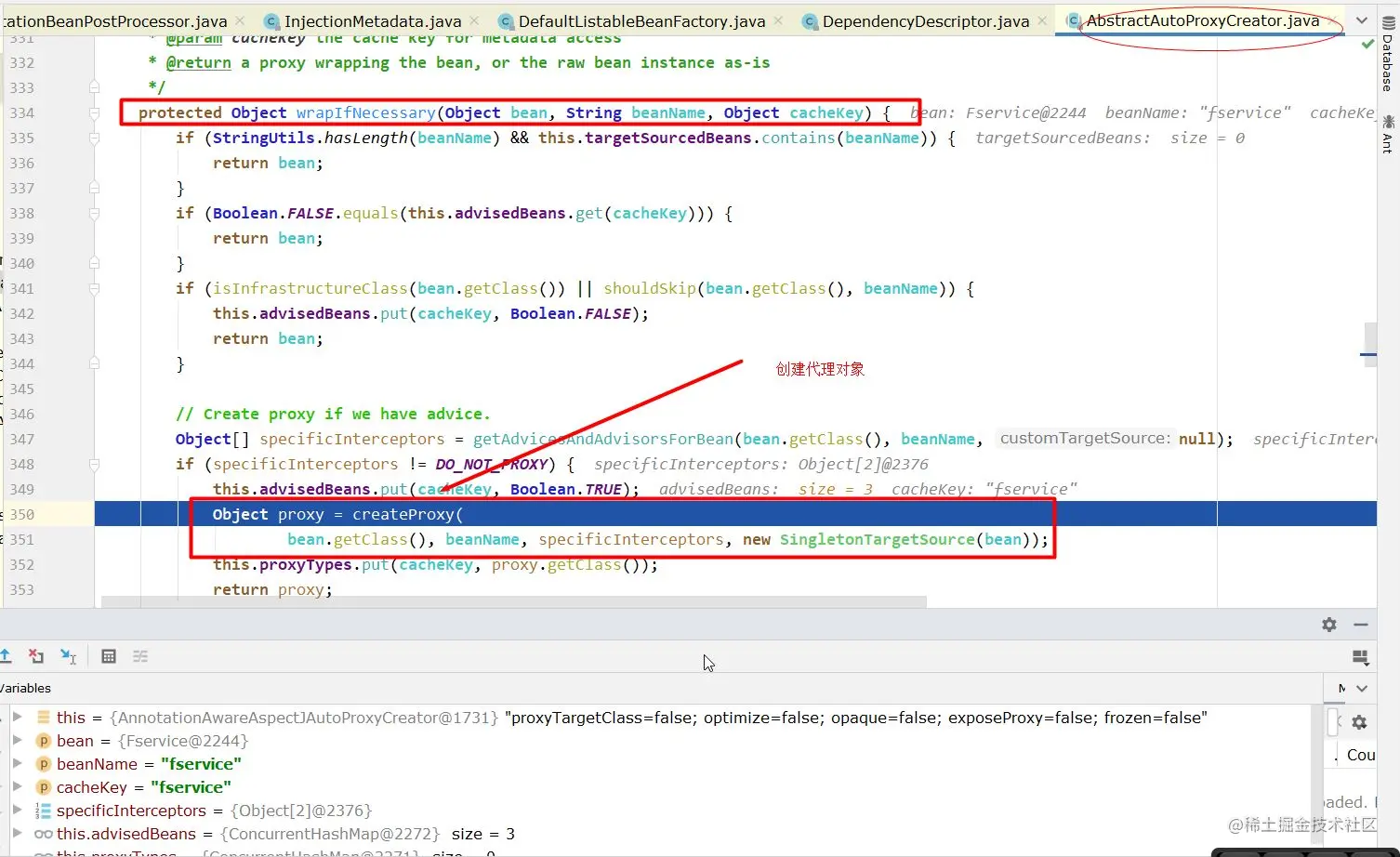The height and width of the screenshot is (857, 1400).
Task: Select the AbstractAutoProxyCreator.java tab
Action: click(1203, 20)
